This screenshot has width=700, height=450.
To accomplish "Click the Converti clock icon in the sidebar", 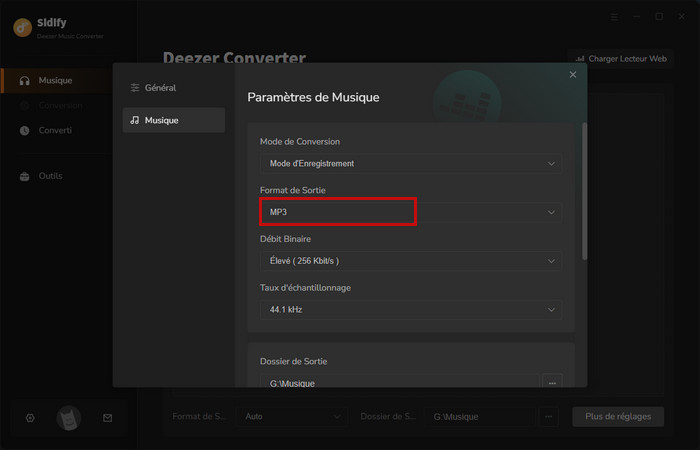I will [x=25, y=130].
